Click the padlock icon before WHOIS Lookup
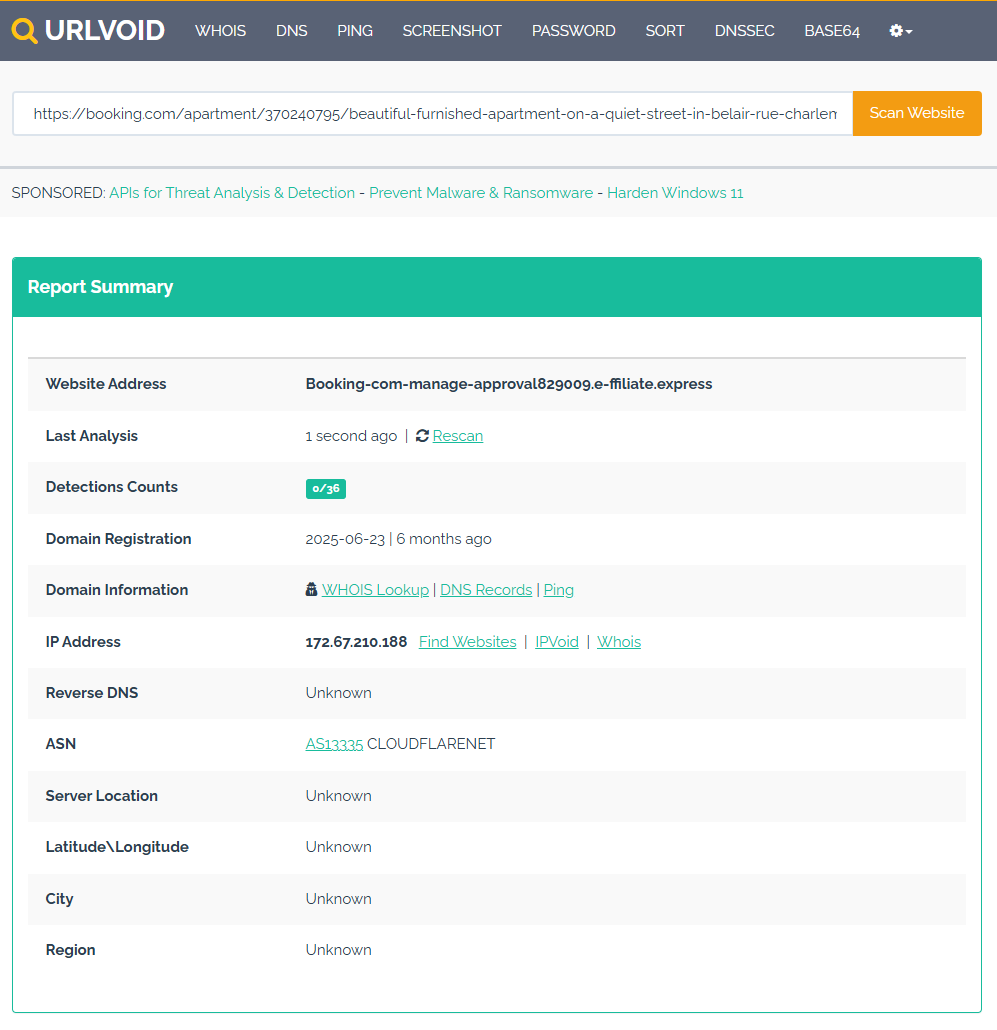 click(311, 589)
